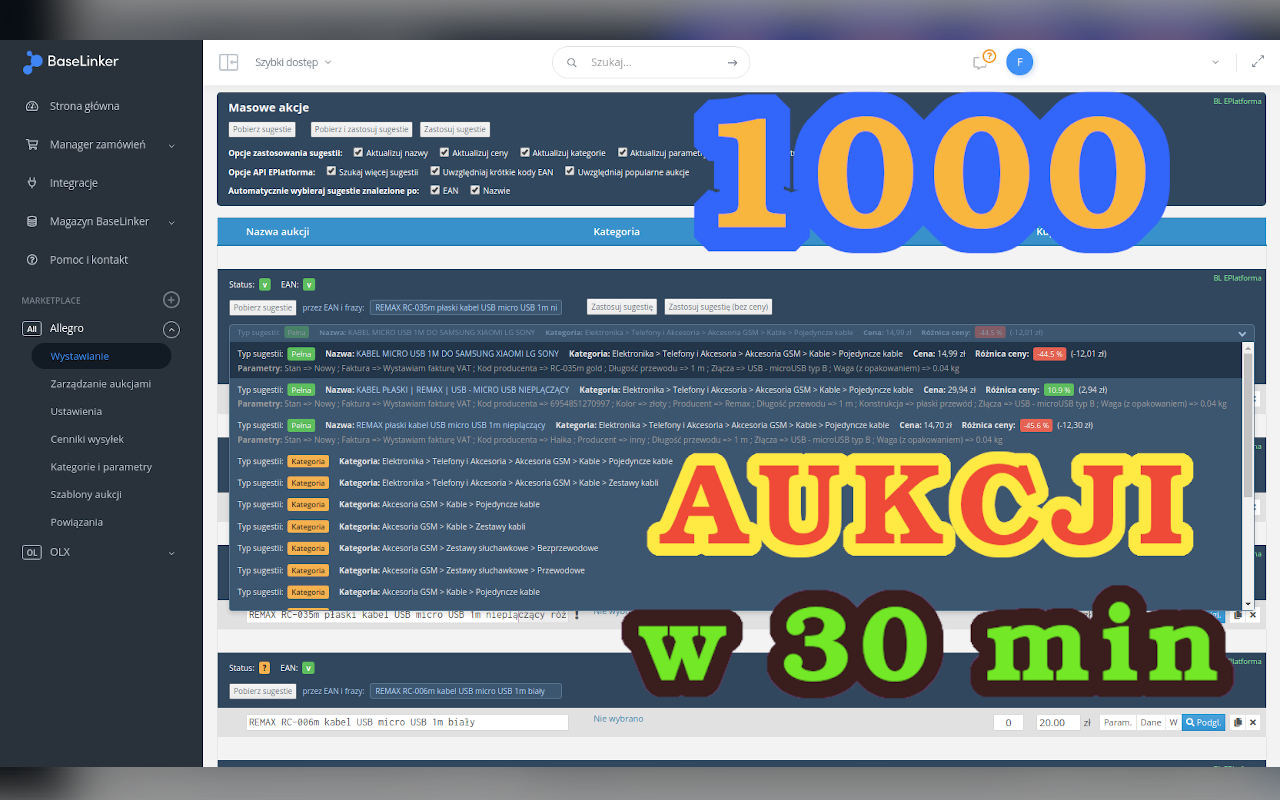Viewport: 1280px width, 800px height.
Task: Toggle the EAN auto-select checkbox
Action: (435, 190)
